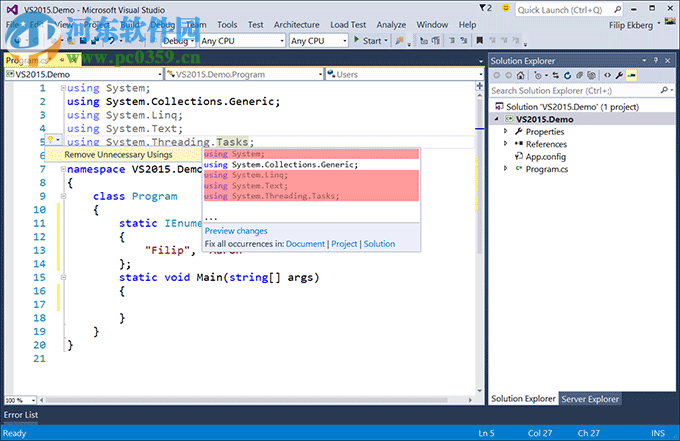Open the Load Test menu
680x441 pixels.
(348, 25)
